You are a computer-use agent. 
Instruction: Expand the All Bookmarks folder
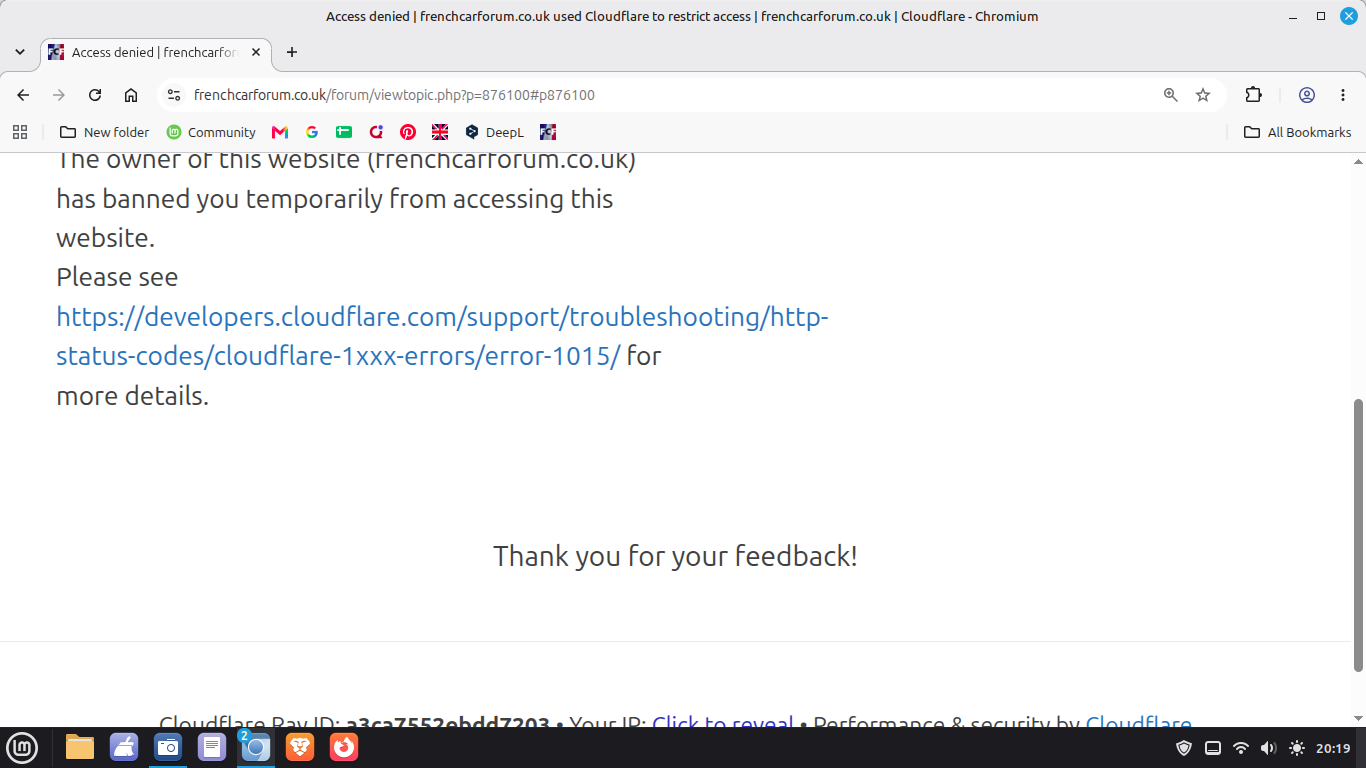pyautogui.click(x=1297, y=132)
